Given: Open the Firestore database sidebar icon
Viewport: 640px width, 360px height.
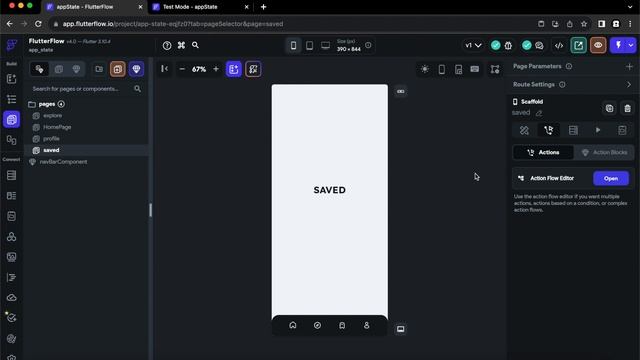Looking at the screenshot, I should [x=11, y=176].
